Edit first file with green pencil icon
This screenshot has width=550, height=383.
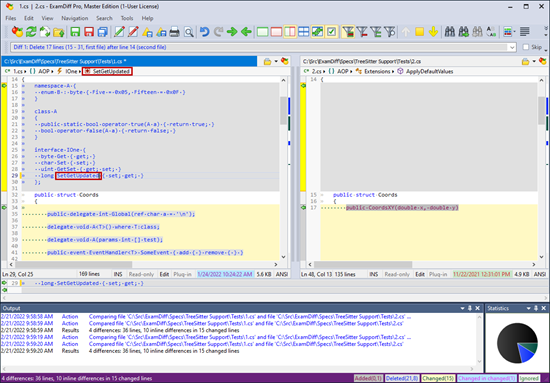(119, 32)
